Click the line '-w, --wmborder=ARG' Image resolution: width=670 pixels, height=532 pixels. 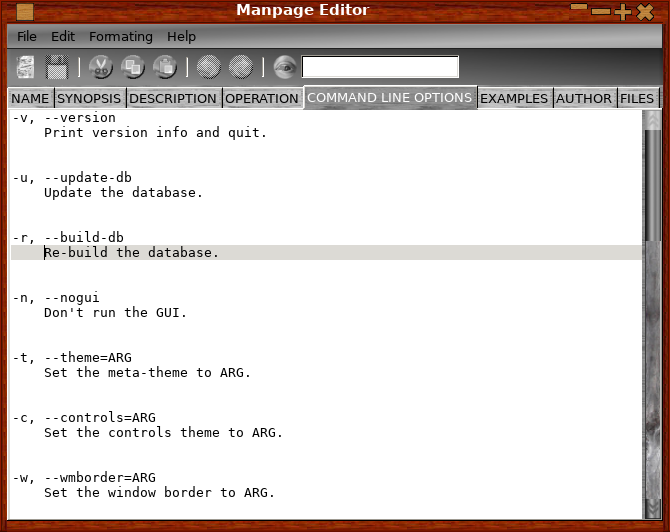(84, 478)
